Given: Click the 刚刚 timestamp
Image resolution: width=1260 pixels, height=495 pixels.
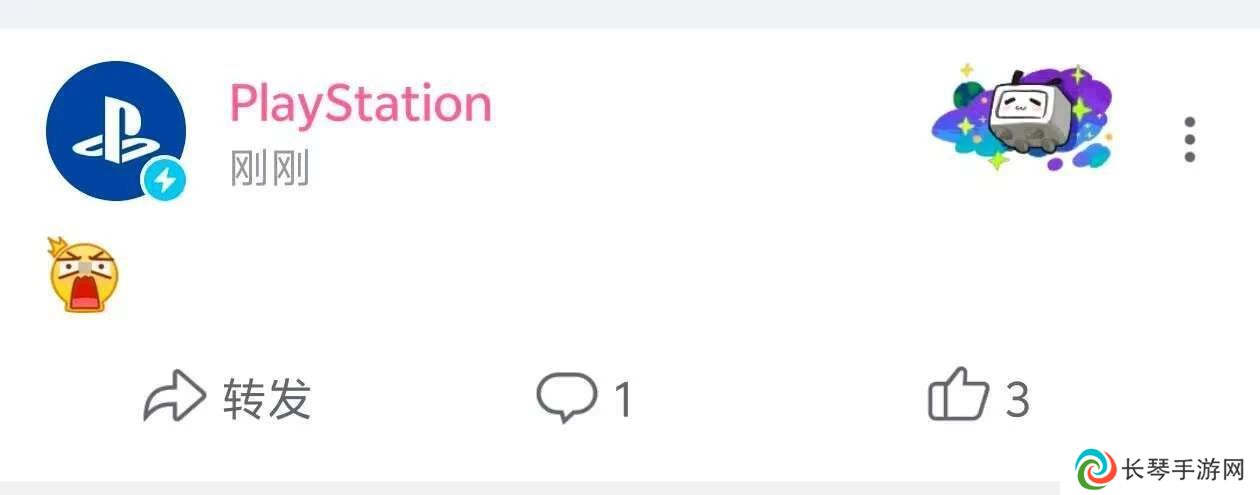Looking at the screenshot, I should (269, 169).
